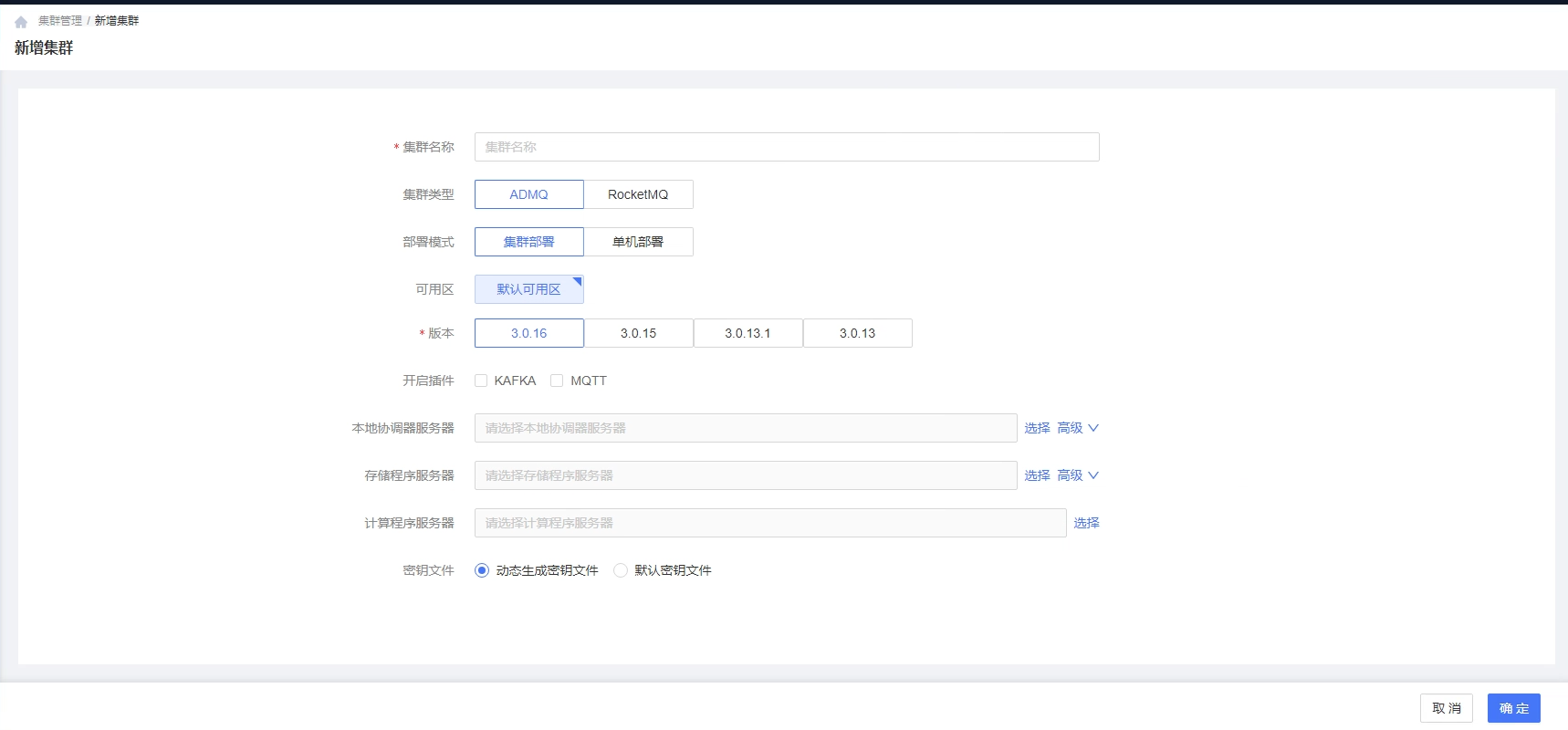The image size is (1568, 730).
Task: Click the 新增集群 breadcrumb item
Action: (x=117, y=20)
